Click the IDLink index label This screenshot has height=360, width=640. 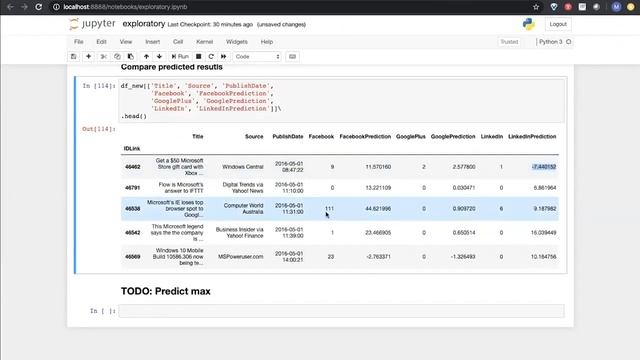pyautogui.click(x=132, y=149)
